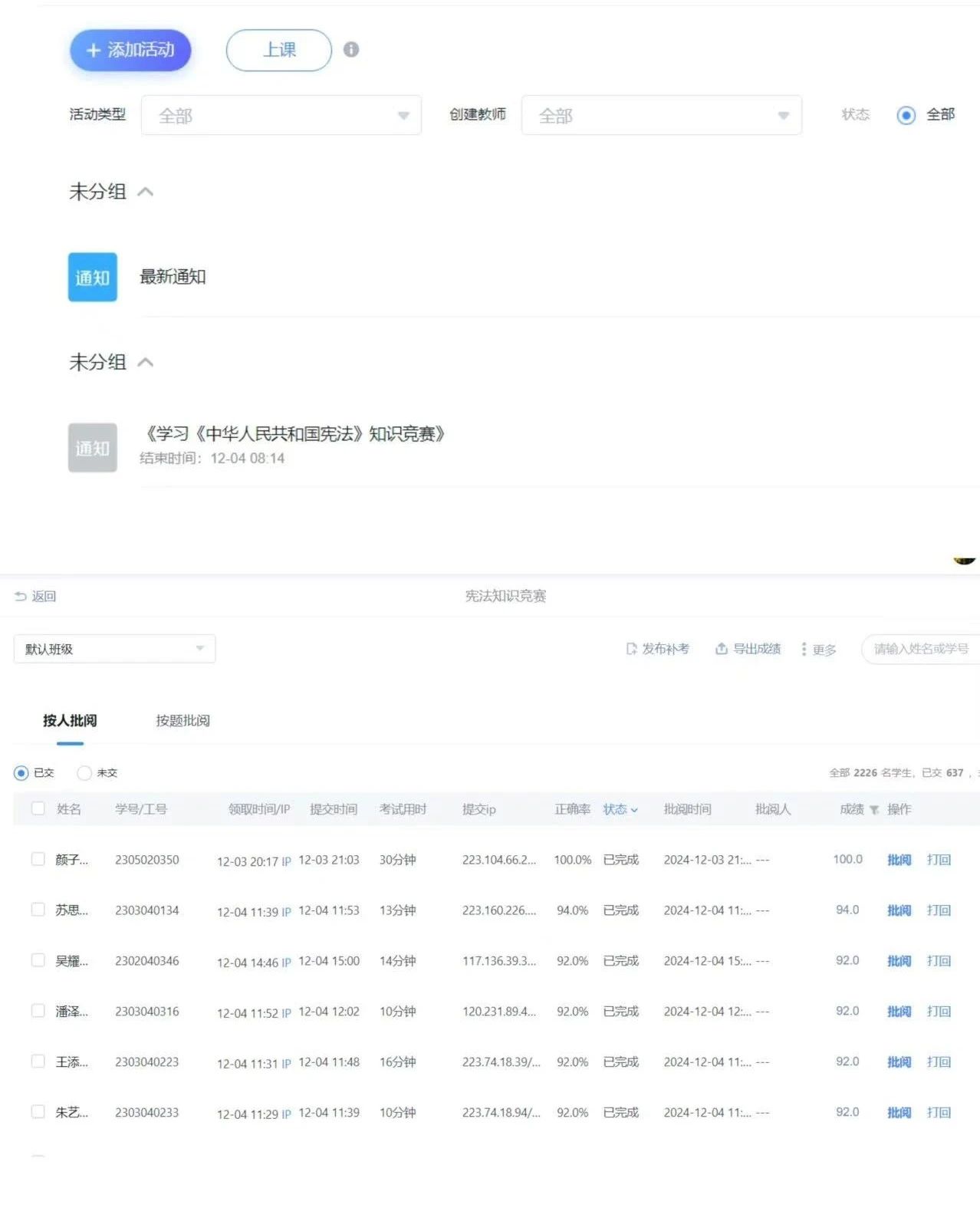The height and width of the screenshot is (1211, 980).
Task: Collapse the first 未分组 section
Action: [x=146, y=192]
